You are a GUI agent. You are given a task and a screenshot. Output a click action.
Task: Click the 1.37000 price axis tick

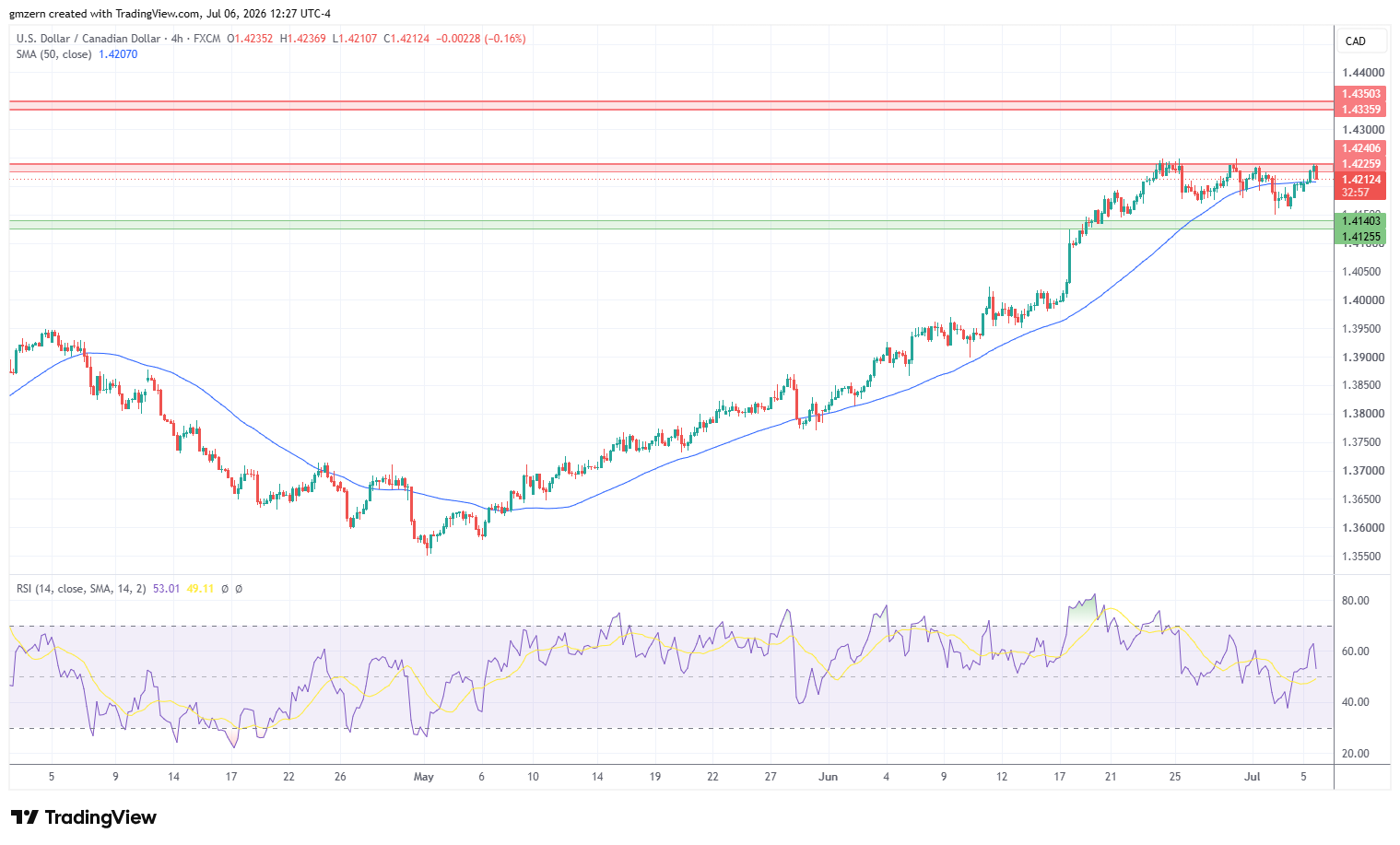click(x=1362, y=471)
